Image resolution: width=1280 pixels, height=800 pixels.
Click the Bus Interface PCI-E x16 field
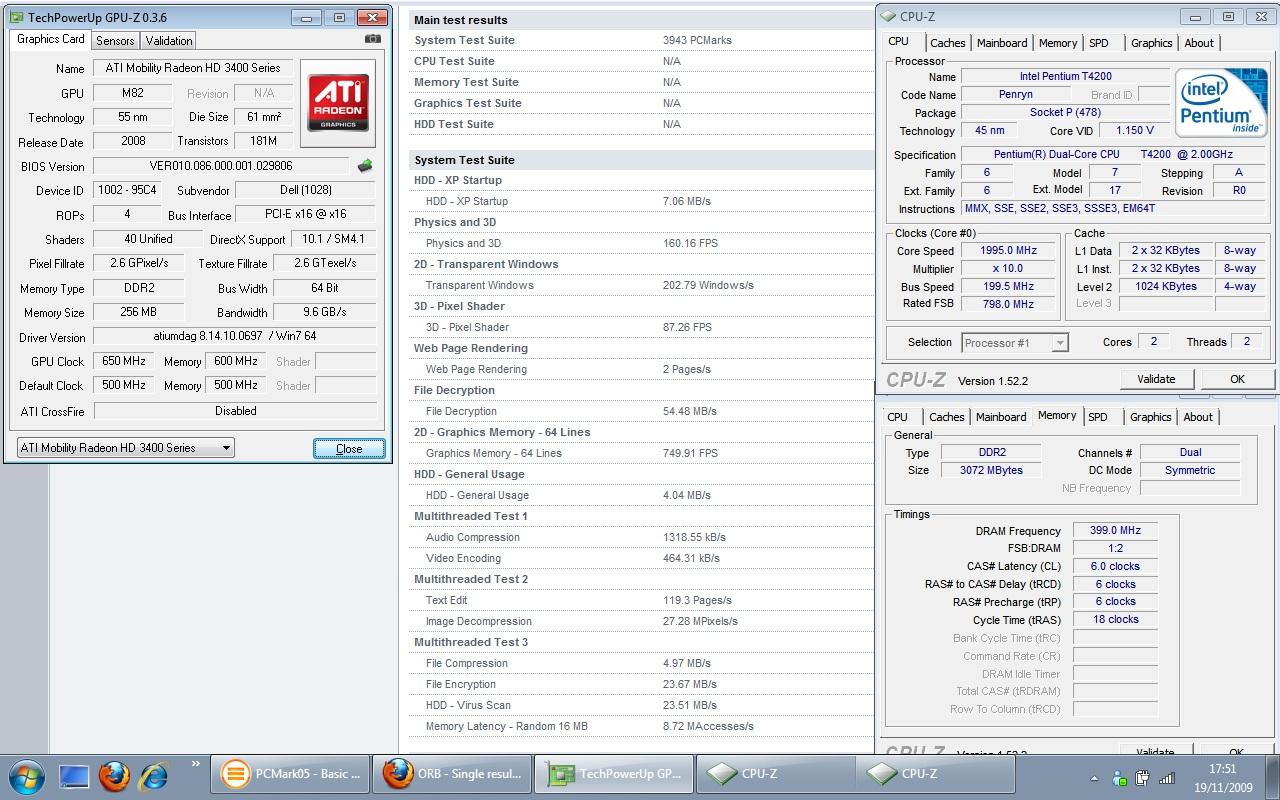click(306, 215)
